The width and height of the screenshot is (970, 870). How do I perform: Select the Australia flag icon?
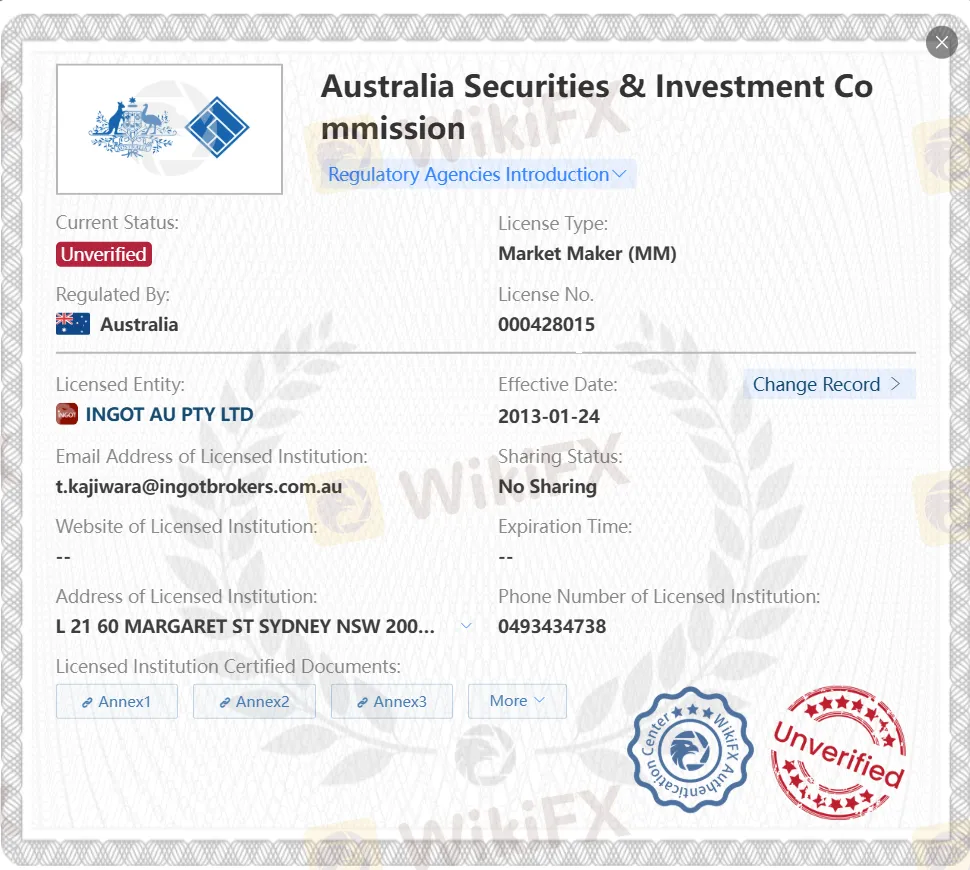[71, 323]
